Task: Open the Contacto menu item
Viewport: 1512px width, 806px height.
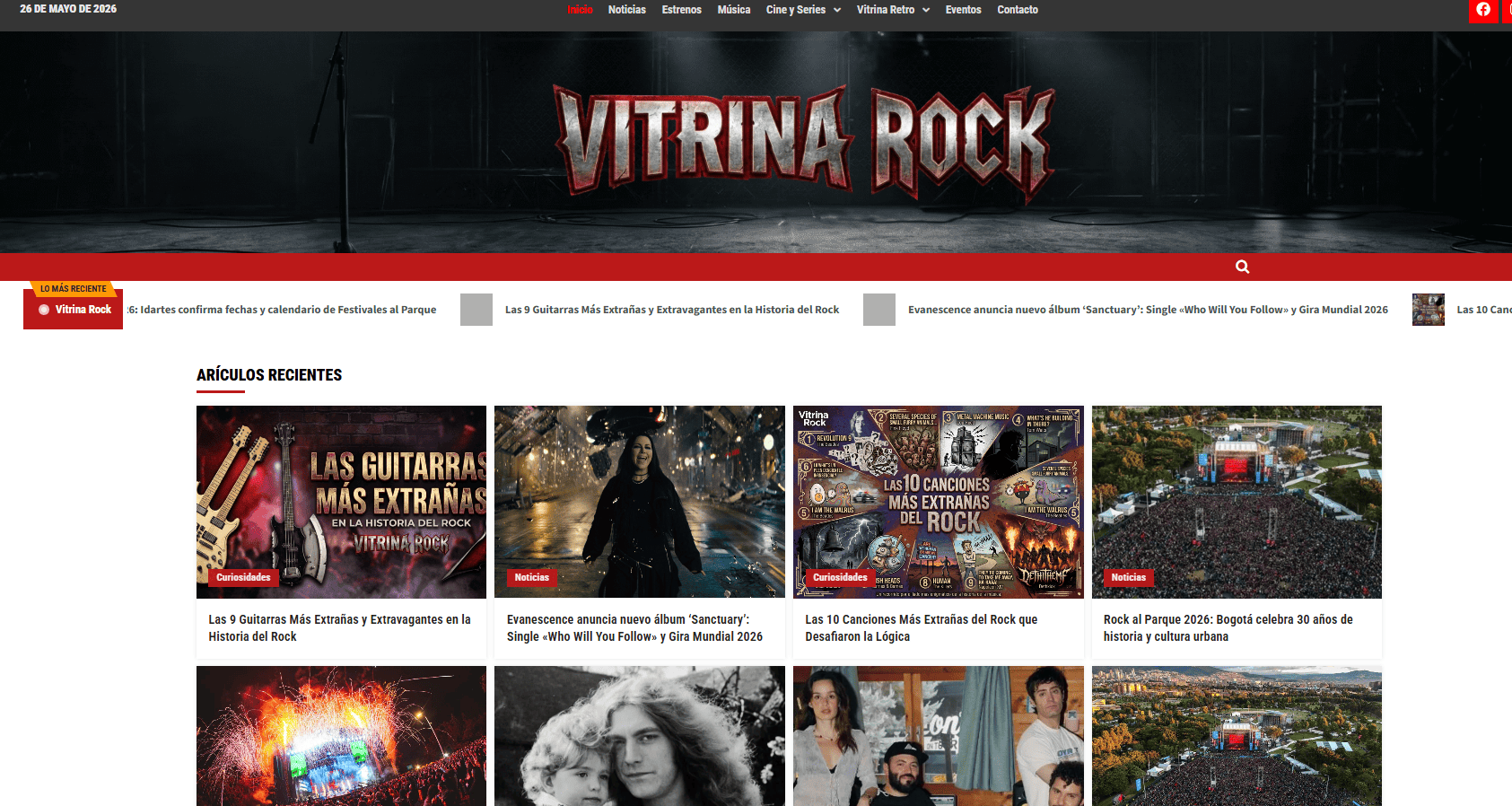Action: click(x=1018, y=10)
